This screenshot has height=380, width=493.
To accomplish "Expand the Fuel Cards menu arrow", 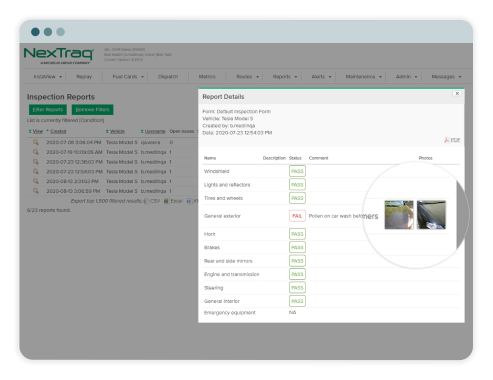I will [x=142, y=77].
